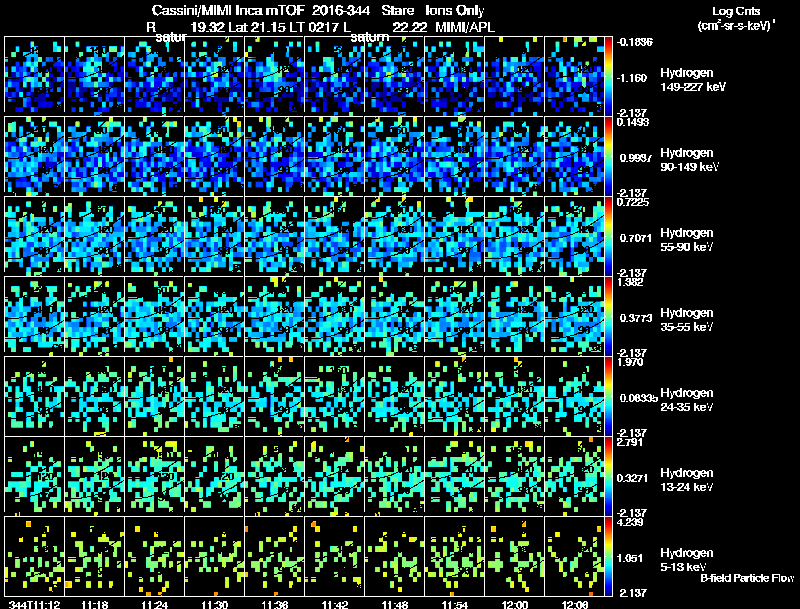Open the Hydrogen 13-24 keV panel at 11:18
The height and width of the screenshot is (609, 800).
[94, 475]
